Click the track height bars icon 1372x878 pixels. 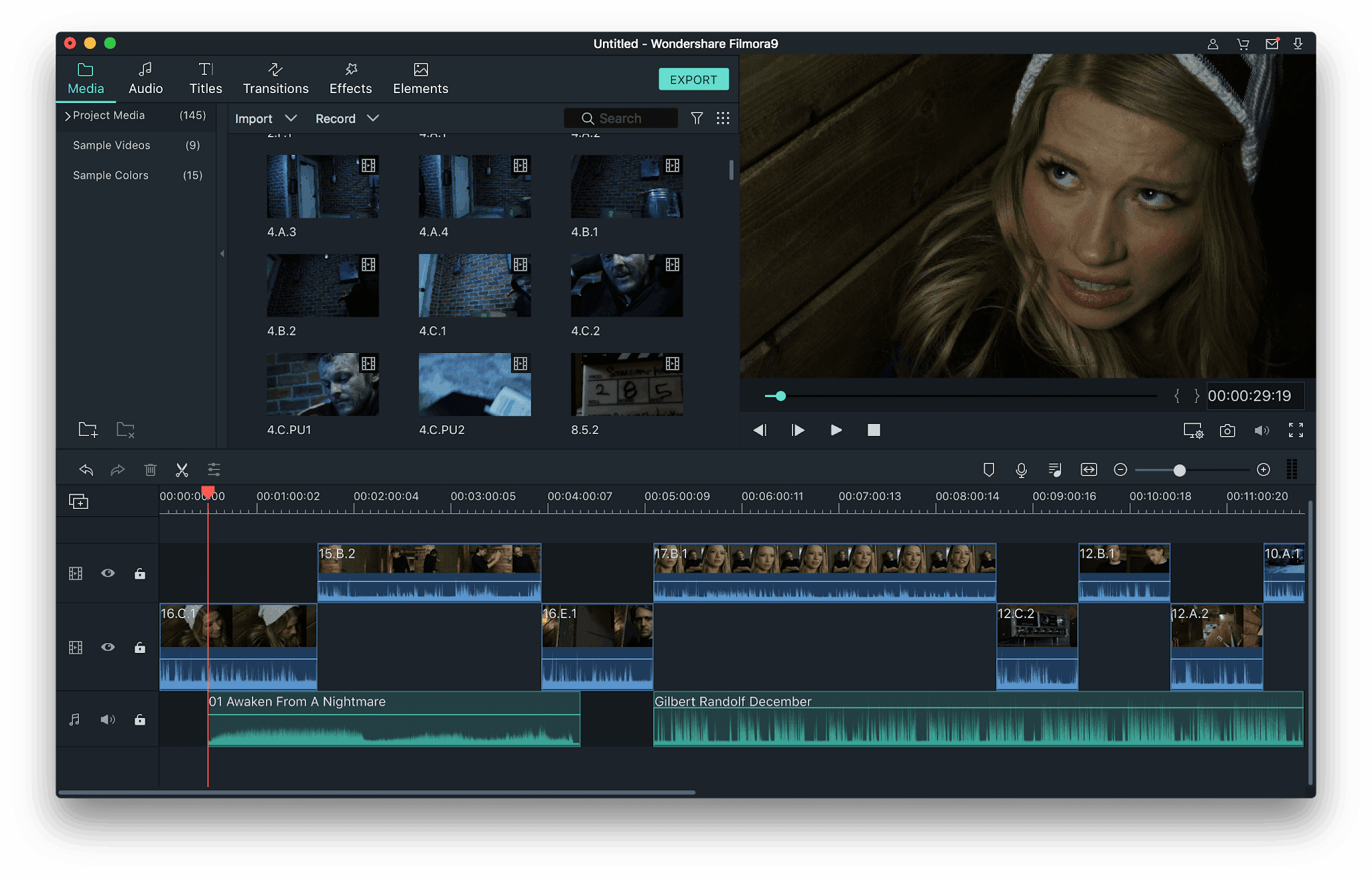1292,469
